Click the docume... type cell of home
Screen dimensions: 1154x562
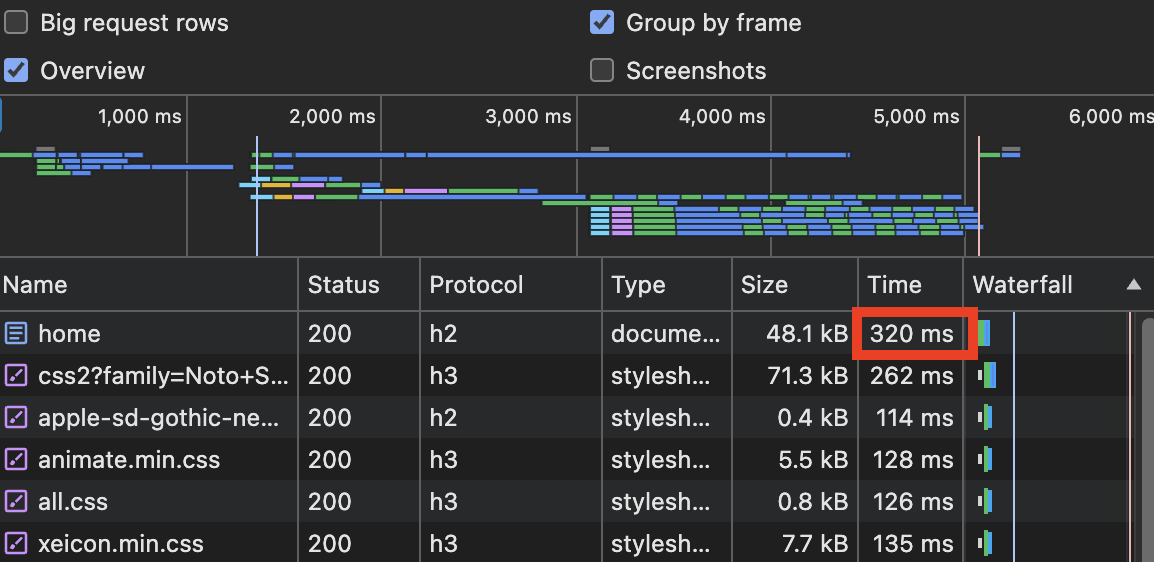pyautogui.click(x=667, y=334)
